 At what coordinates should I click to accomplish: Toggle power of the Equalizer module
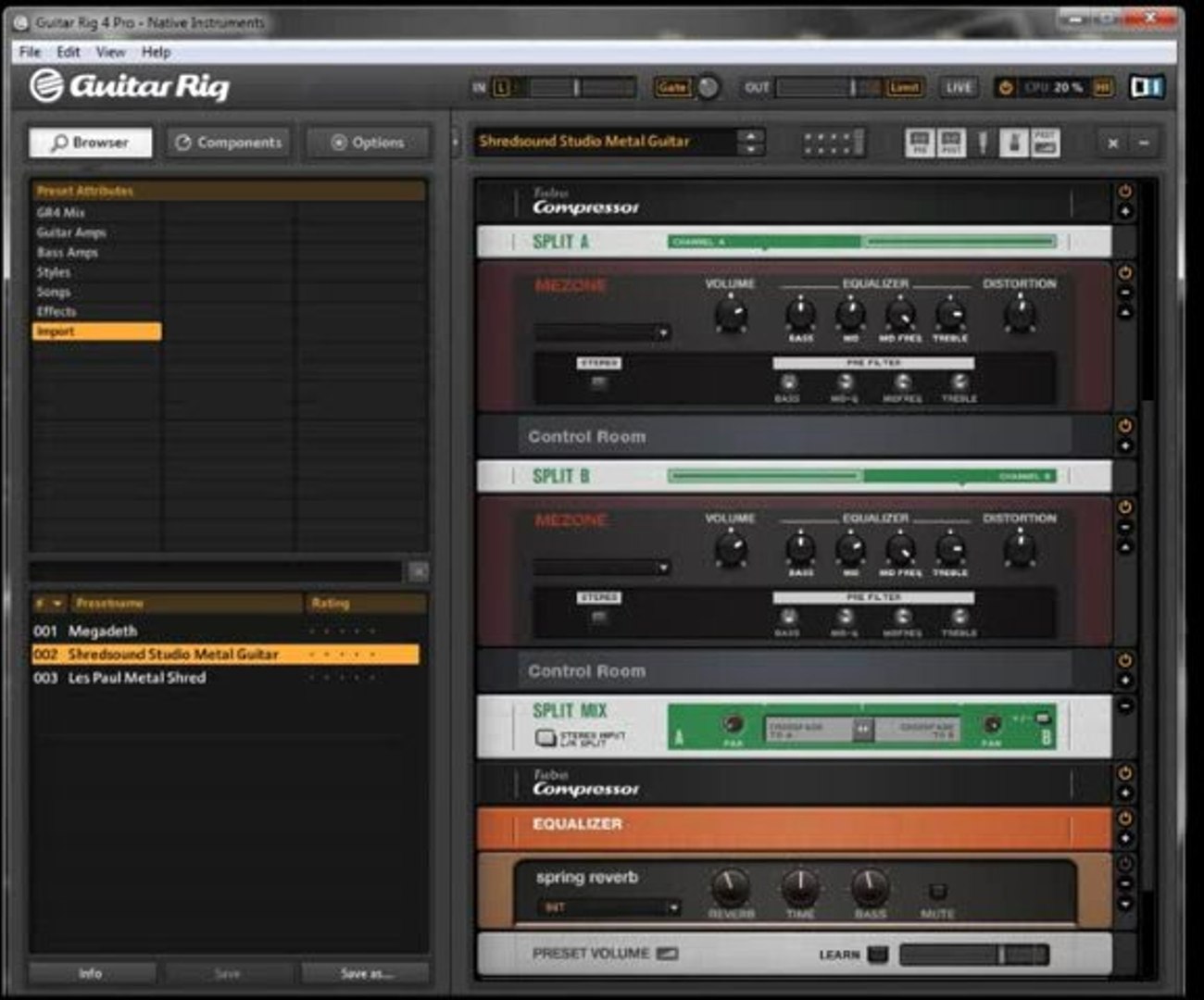click(1125, 819)
